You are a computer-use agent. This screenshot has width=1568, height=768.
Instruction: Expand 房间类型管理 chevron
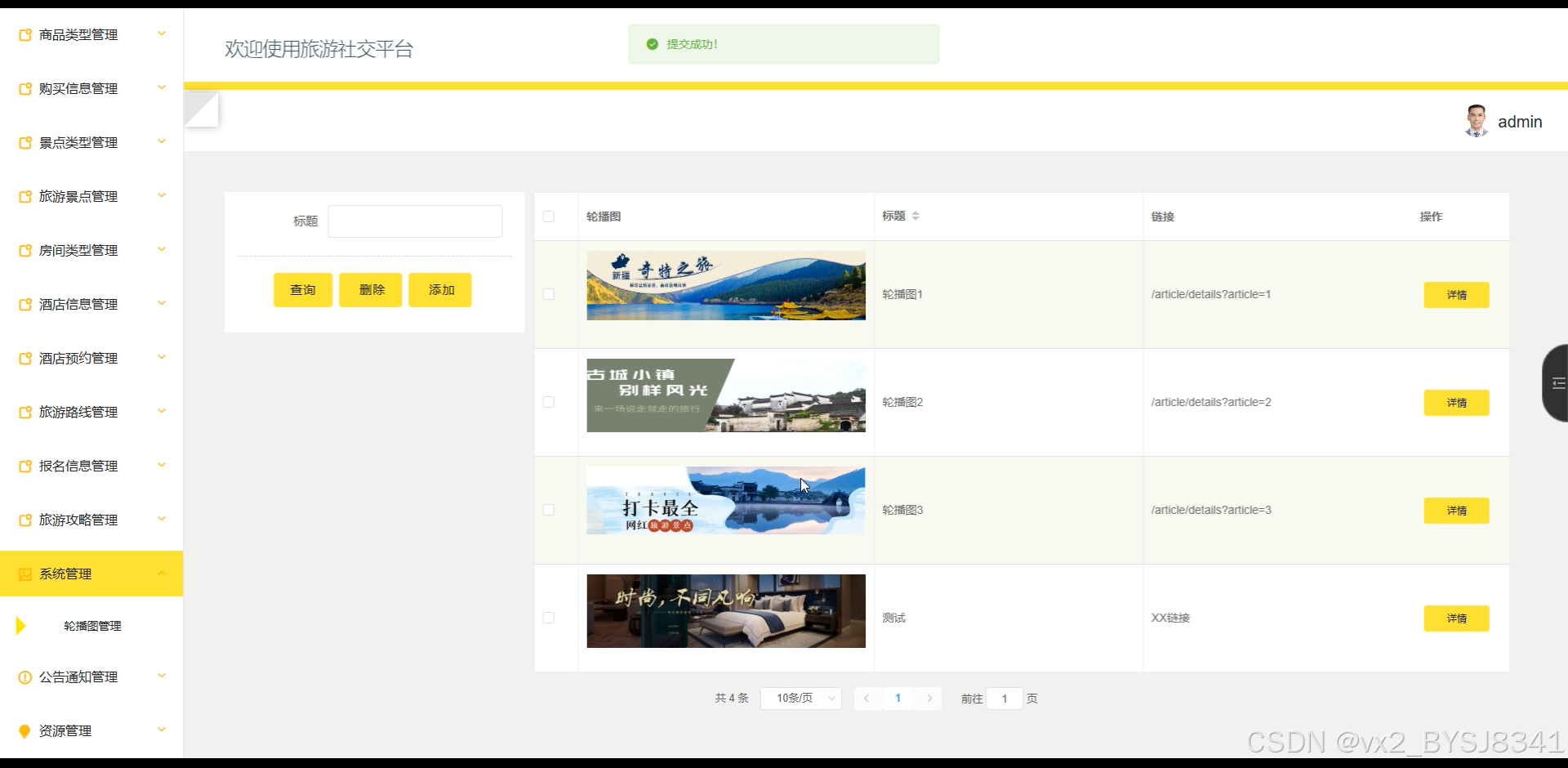(162, 249)
